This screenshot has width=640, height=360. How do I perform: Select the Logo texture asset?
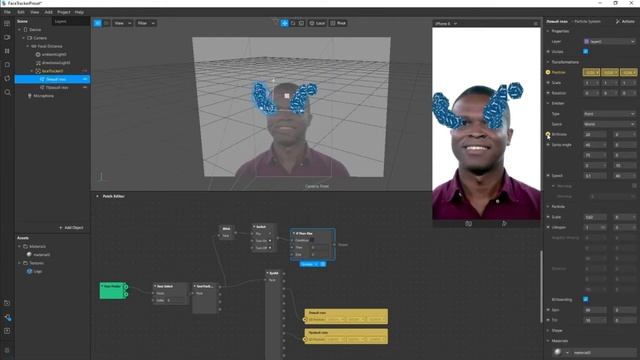click(x=34, y=271)
